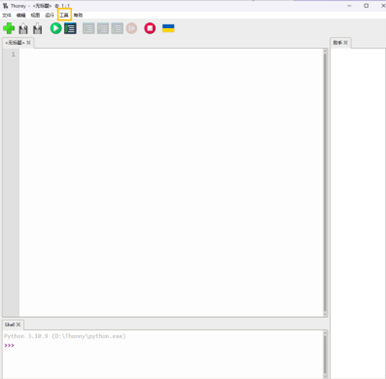The width and height of the screenshot is (386, 379).
Task: Click the Save file icon
Action: pyautogui.click(x=38, y=29)
